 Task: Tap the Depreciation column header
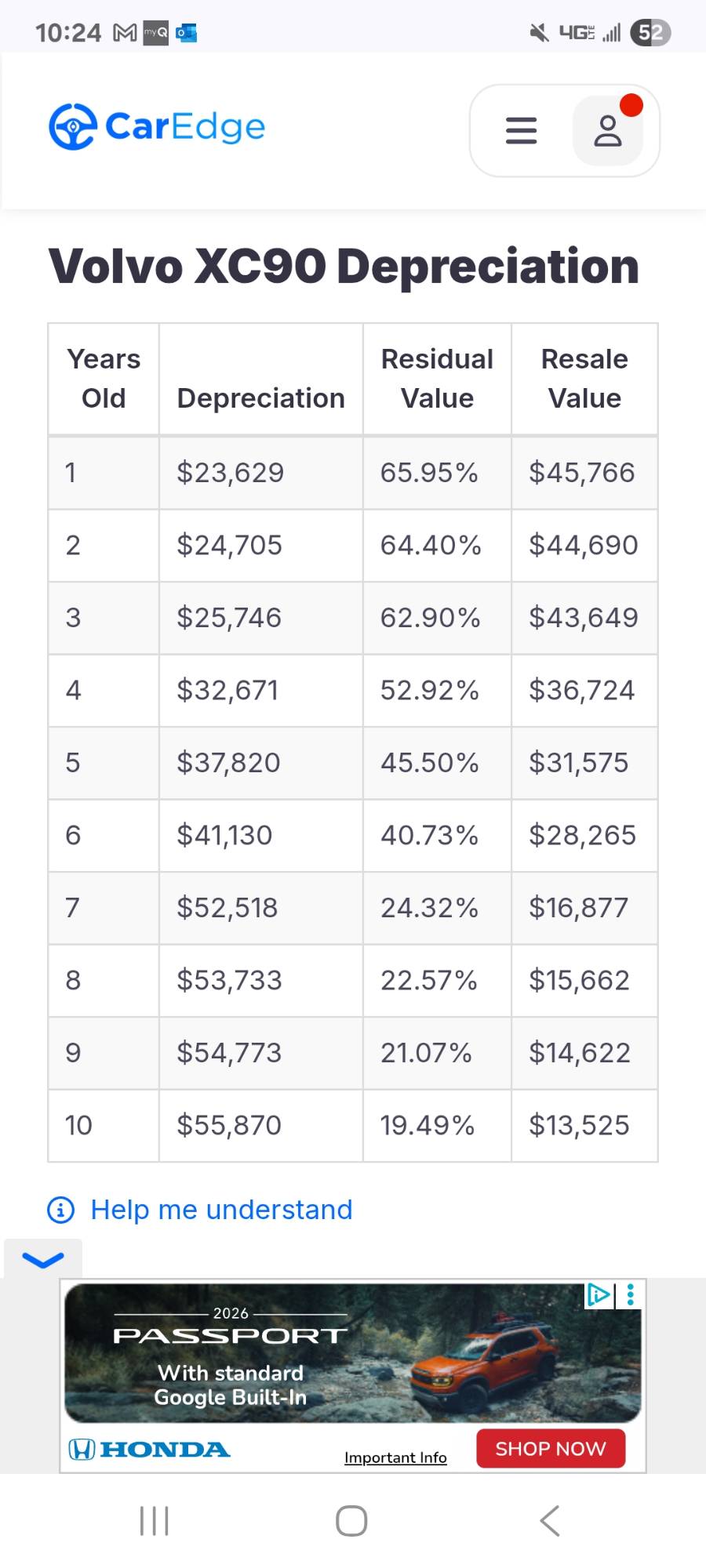260,398
